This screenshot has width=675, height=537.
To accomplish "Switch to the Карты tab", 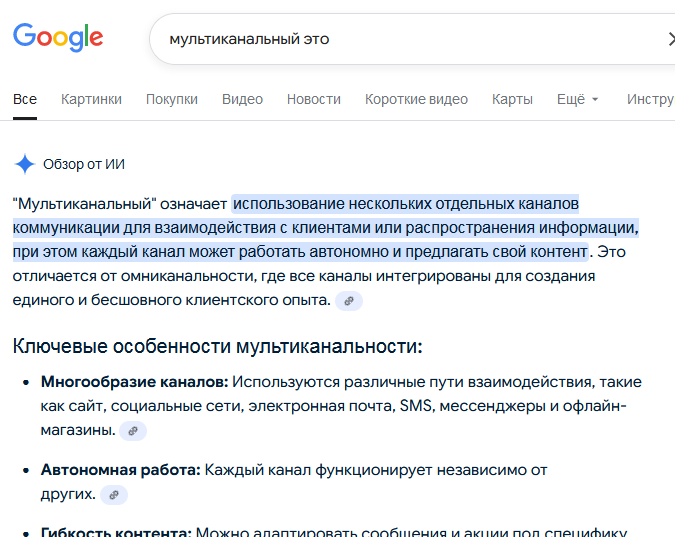I will (512, 99).
